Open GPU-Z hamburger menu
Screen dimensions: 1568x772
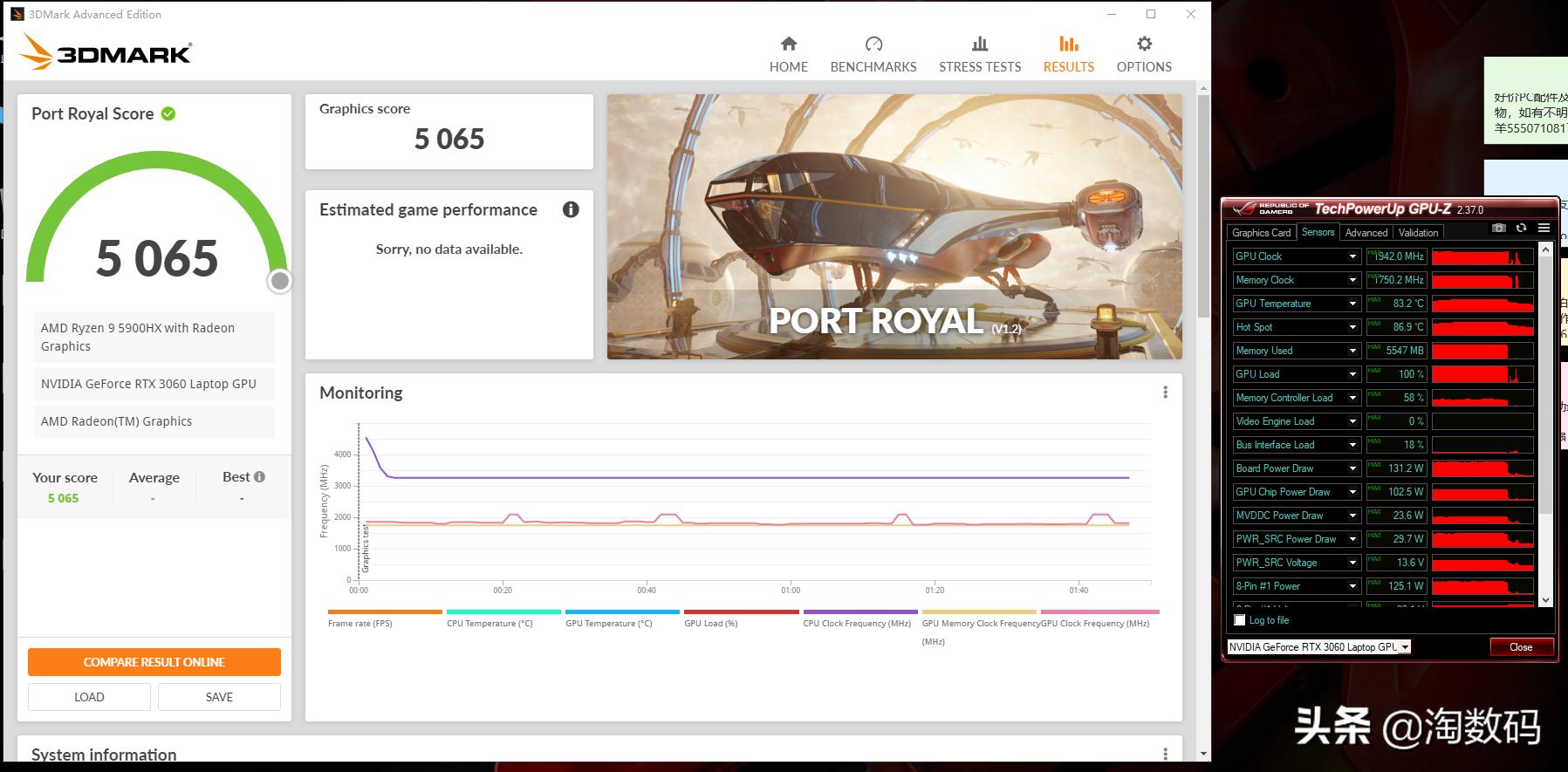(x=1544, y=229)
